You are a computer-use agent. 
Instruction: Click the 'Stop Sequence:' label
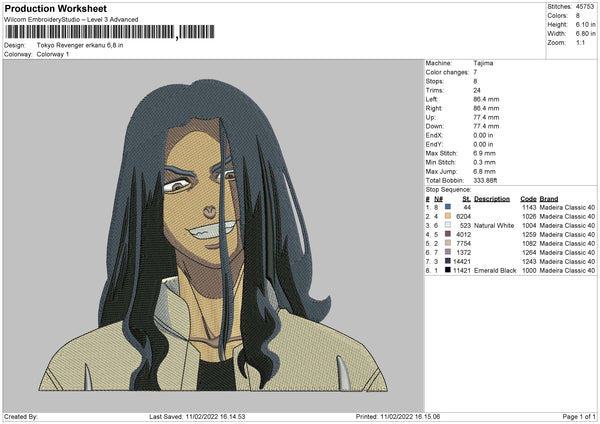(x=448, y=189)
